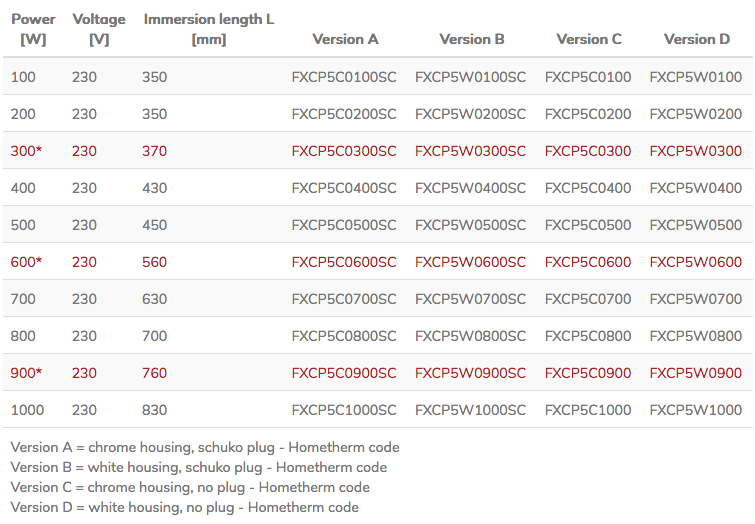
Task: Select code FXCP5W0200SC in Version B
Action: click(470, 114)
